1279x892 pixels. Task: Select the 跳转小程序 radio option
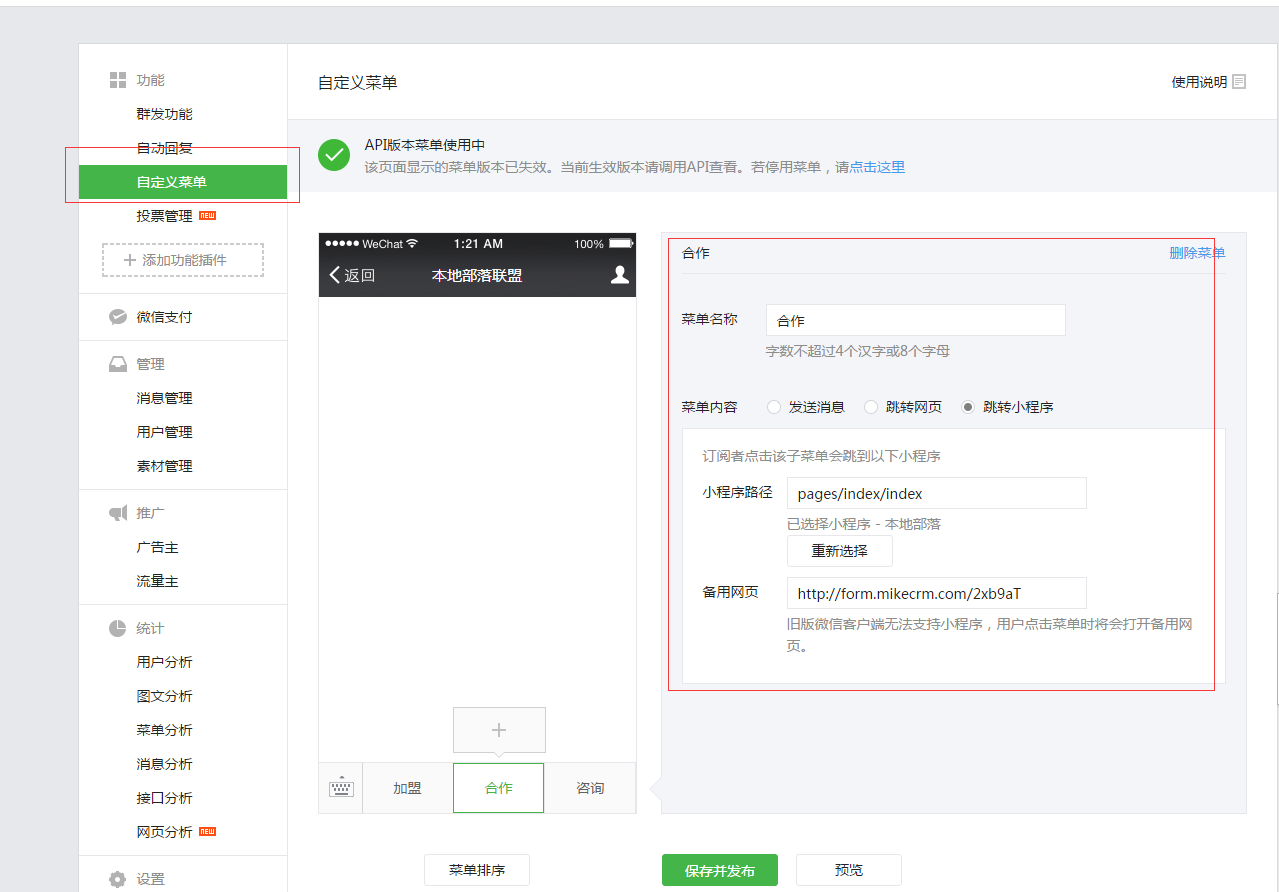pos(968,407)
